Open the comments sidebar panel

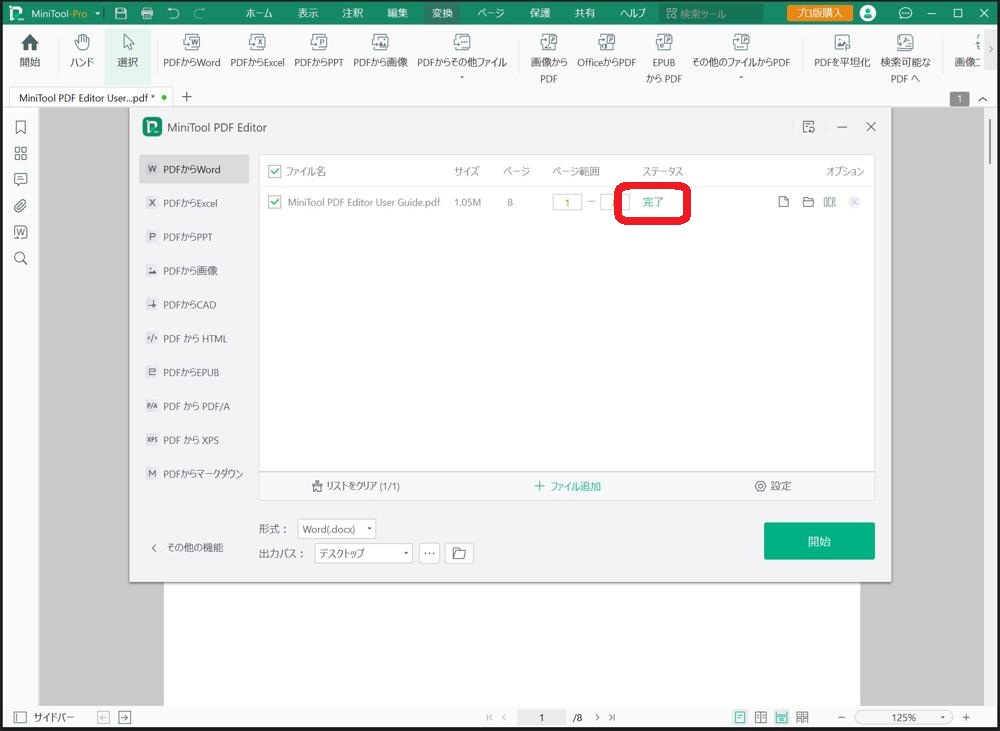[20, 180]
